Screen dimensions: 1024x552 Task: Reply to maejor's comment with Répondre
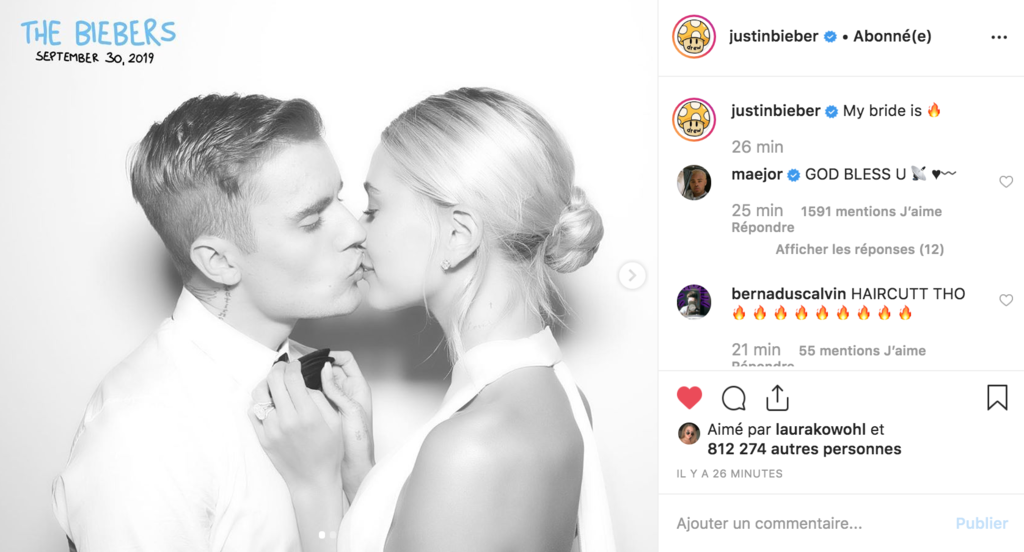pyautogui.click(x=763, y=227)
